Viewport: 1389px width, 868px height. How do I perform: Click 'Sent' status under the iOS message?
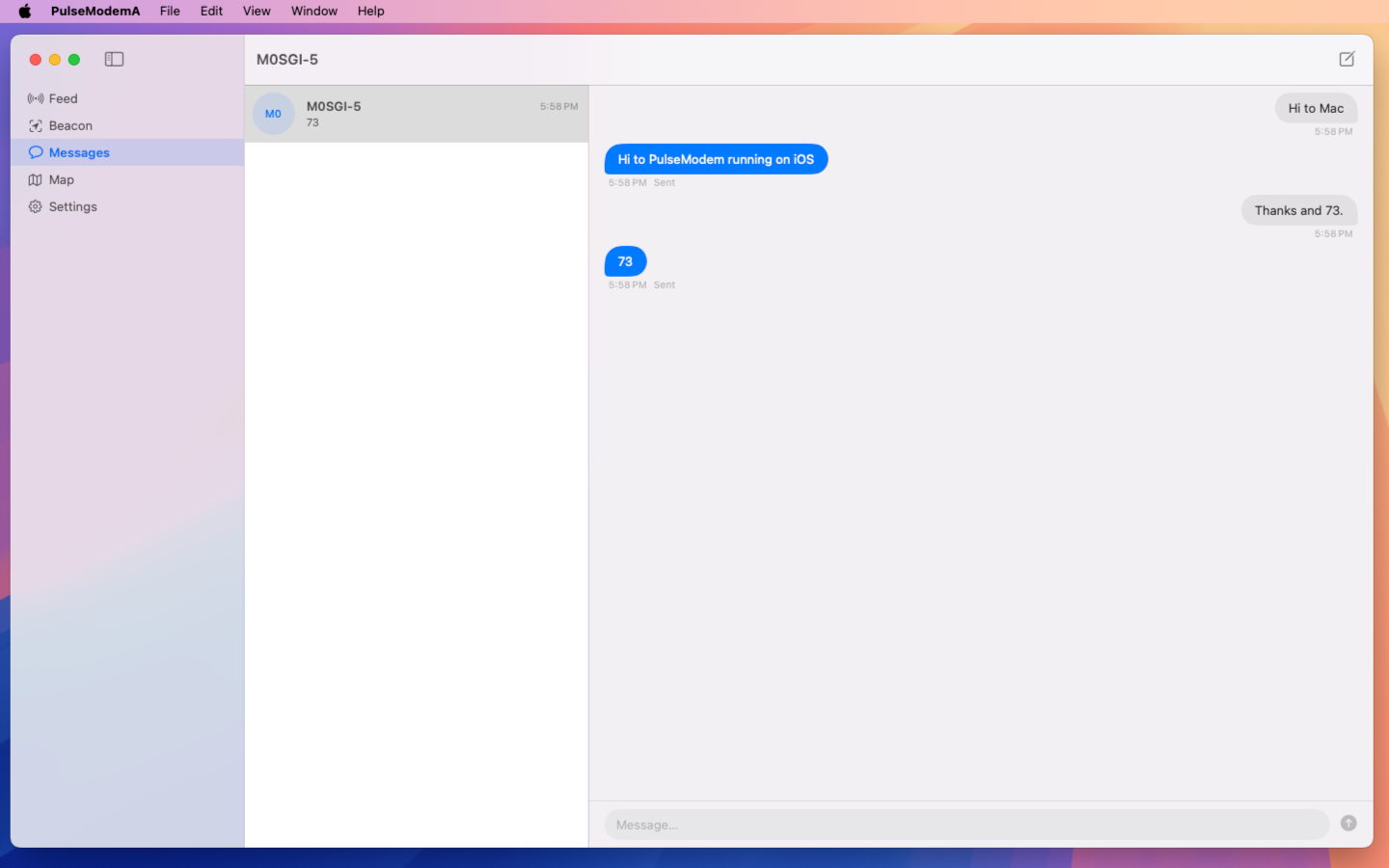tap(665, 182)
